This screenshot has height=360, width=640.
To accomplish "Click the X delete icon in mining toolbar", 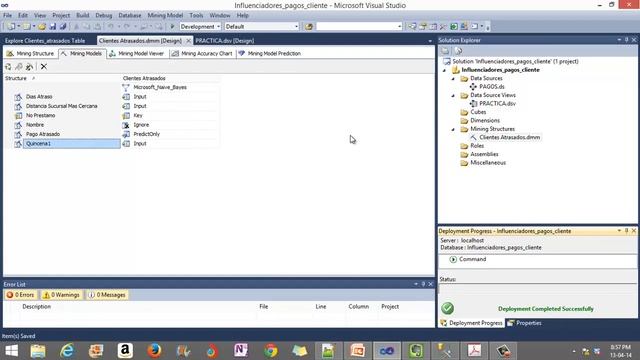I will (44, 67).
